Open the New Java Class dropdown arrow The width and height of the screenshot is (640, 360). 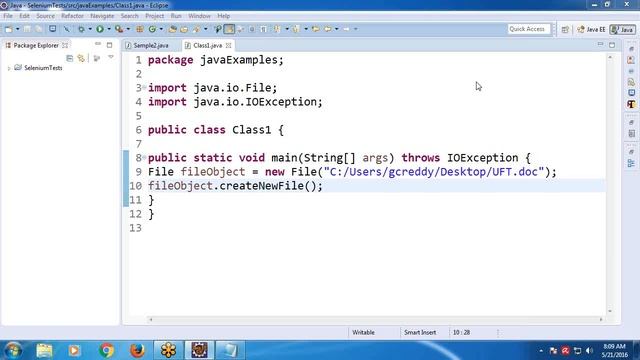coord(161,29)
